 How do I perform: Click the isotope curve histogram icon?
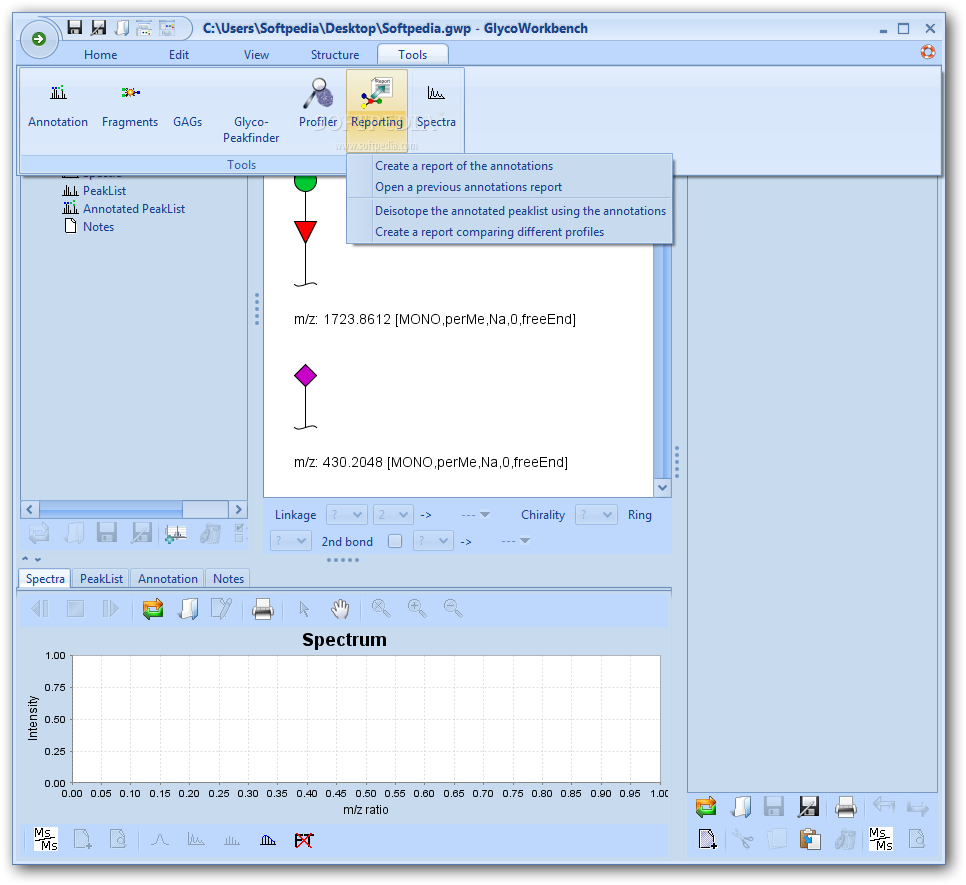[267, 840]
